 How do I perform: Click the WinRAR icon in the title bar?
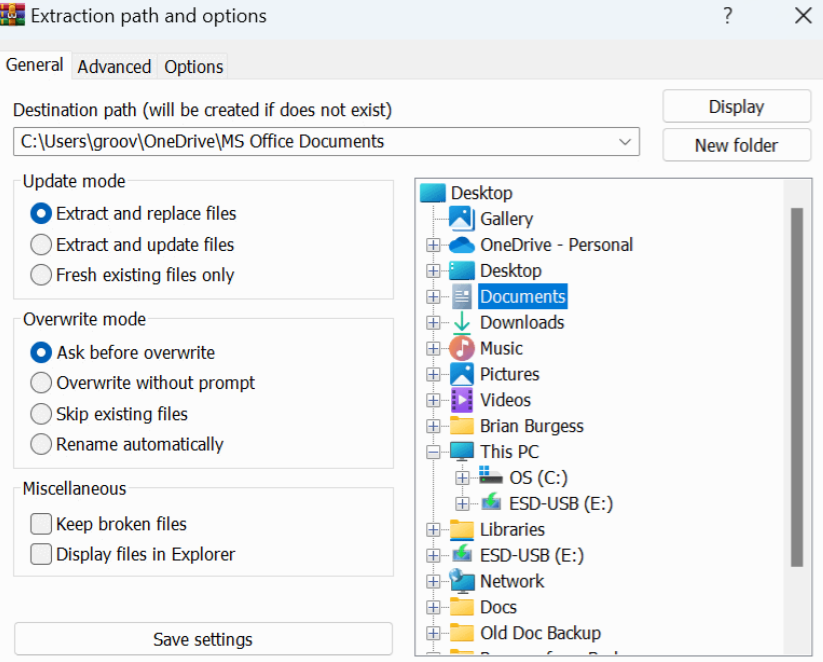pyautogui.click(x=14, y=15)
